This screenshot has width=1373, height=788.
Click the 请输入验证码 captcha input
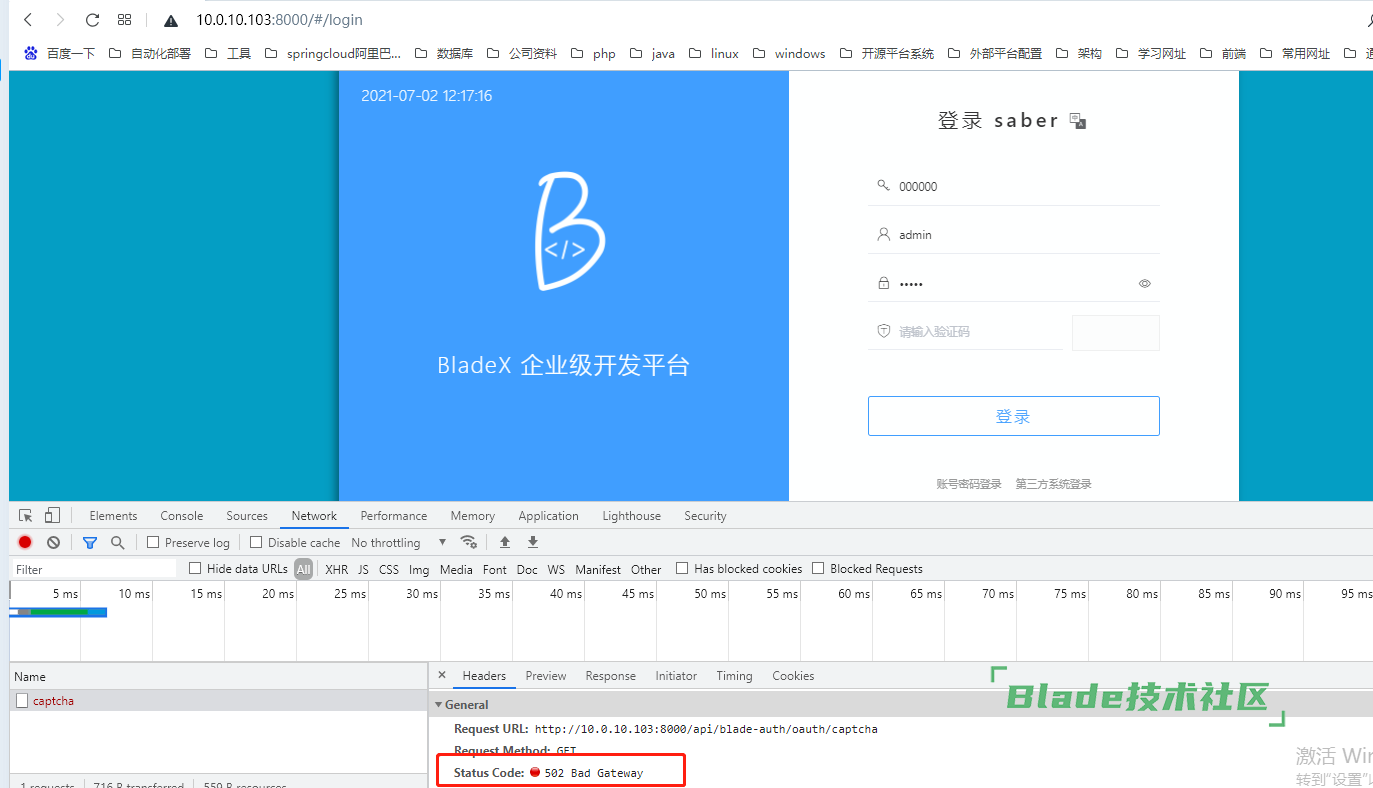point(966,331)
